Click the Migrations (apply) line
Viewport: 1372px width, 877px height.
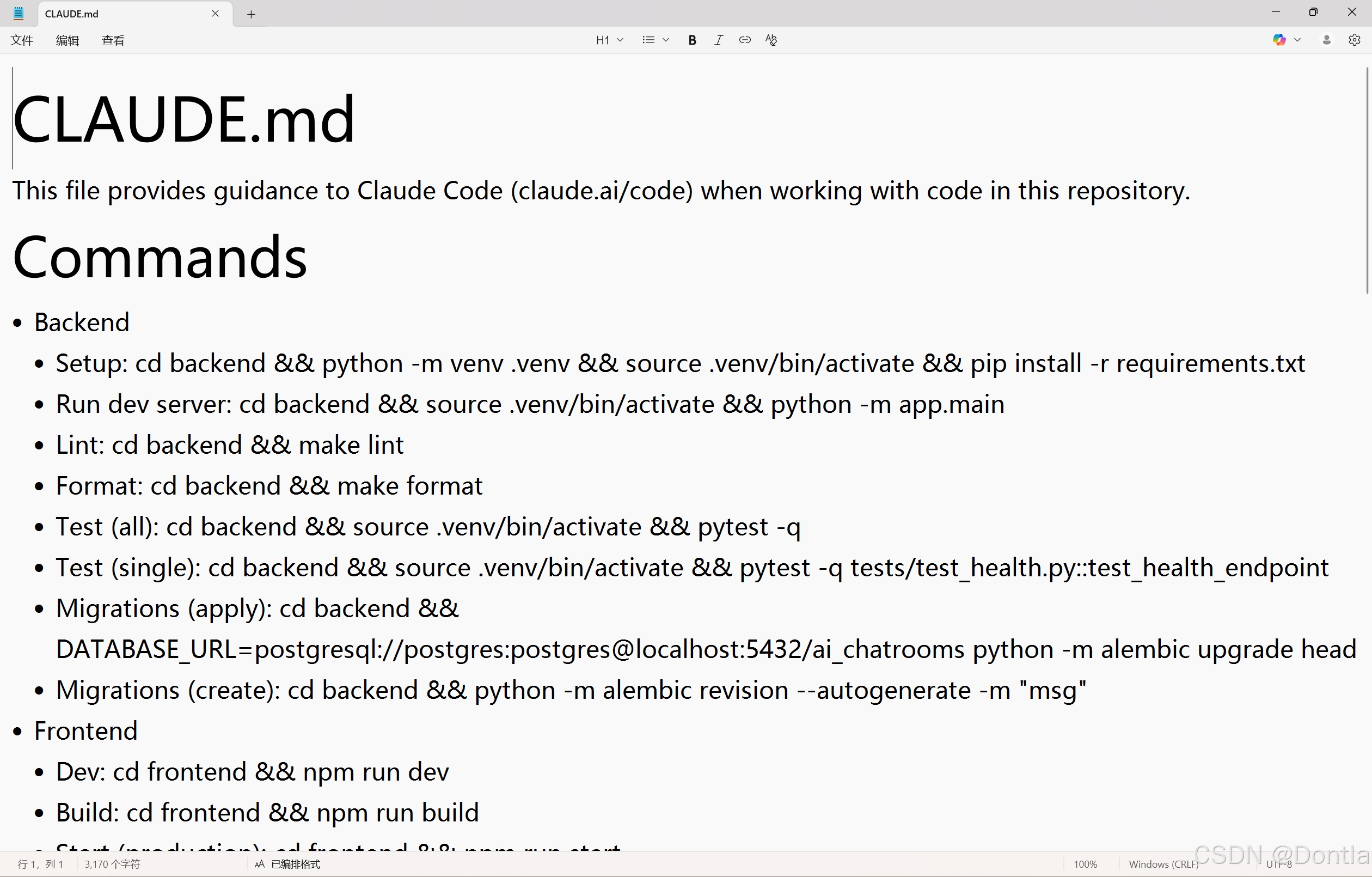click(x=257, y=608)
